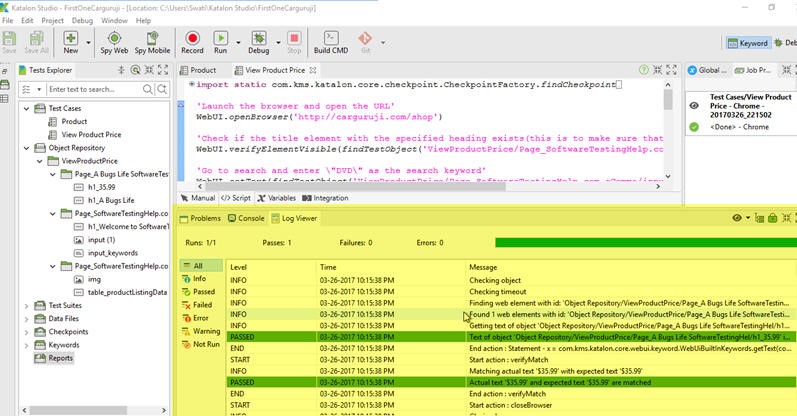
Task: Toggle the Passed log filter
Action: [x=199, y=291]
